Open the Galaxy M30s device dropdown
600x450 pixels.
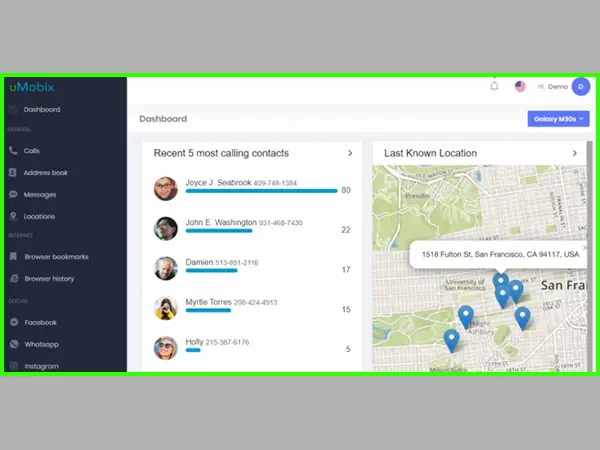click(558, 119)
